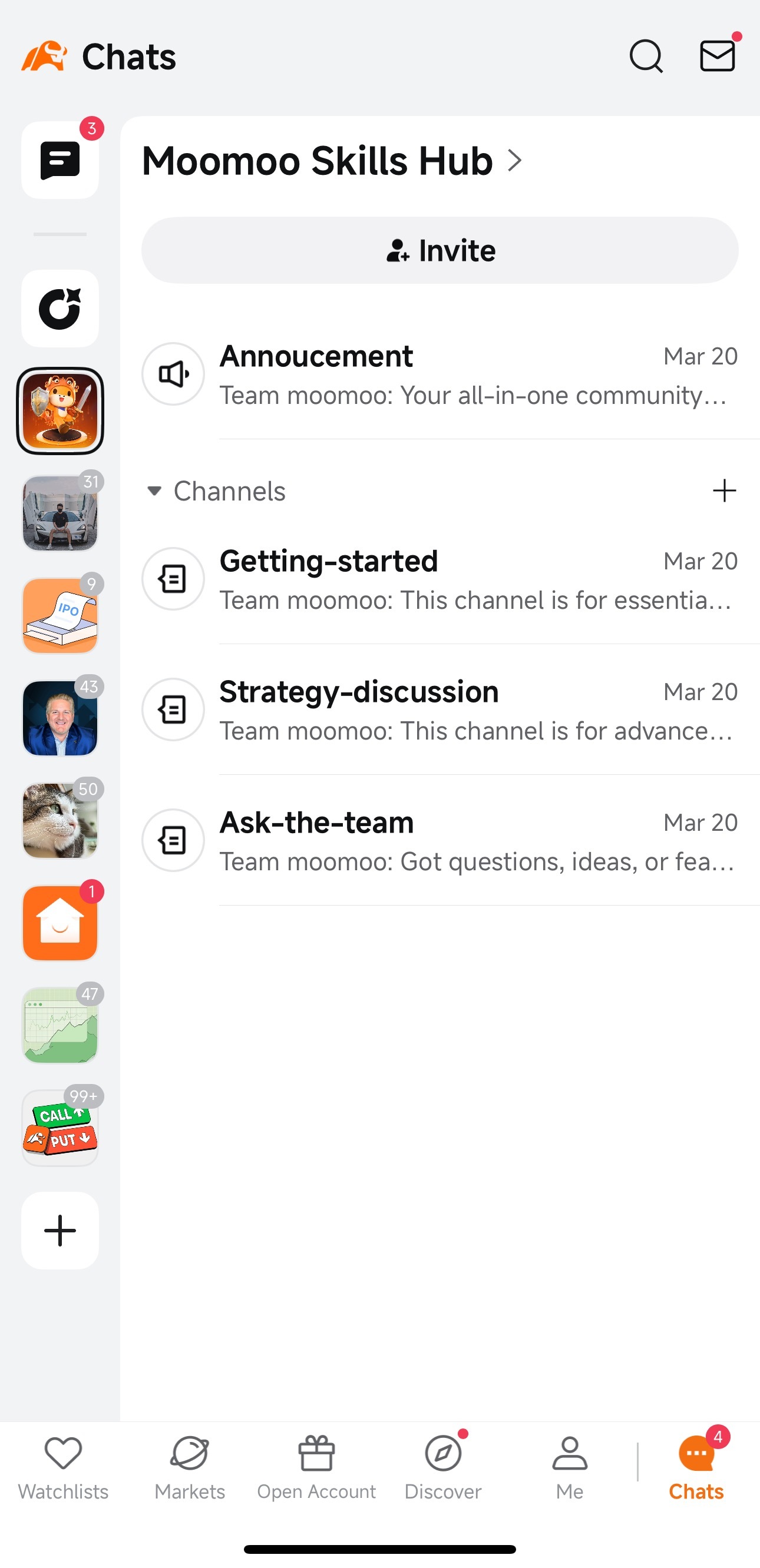
Task: Open Ask-the-team channel title
Action: [x=316, y=823]
